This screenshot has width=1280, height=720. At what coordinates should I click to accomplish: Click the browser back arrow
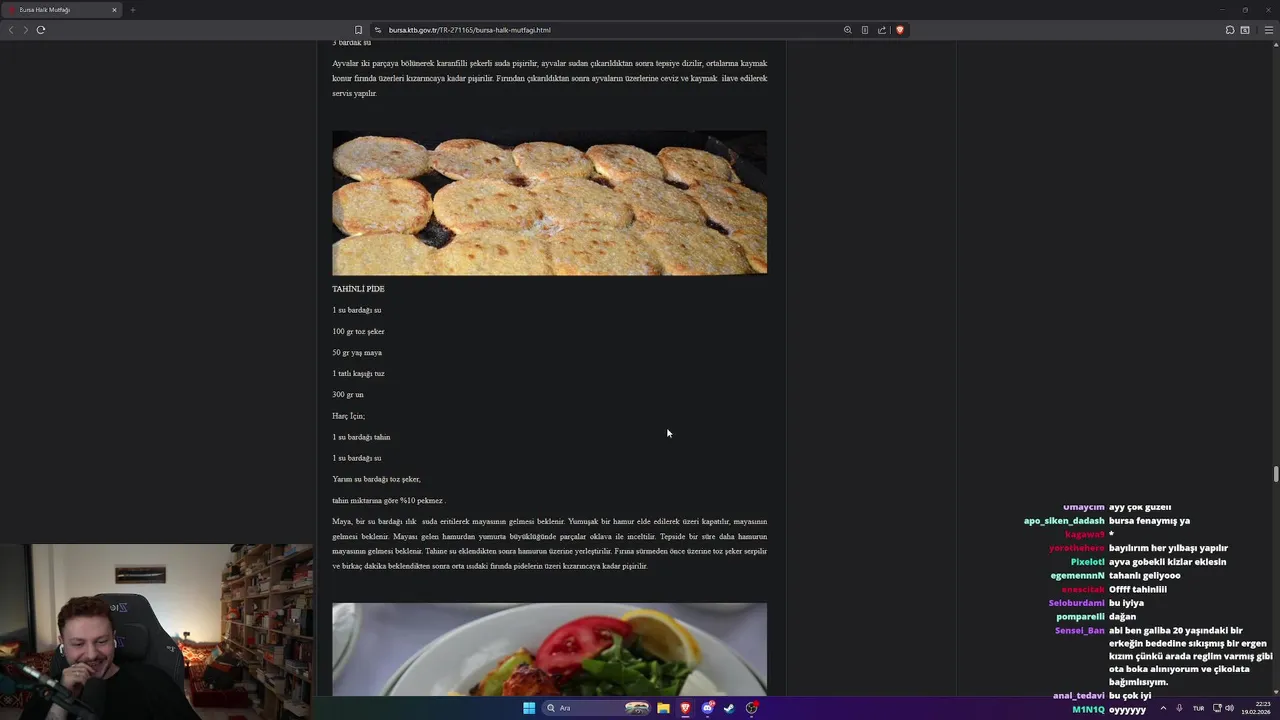click(11, 30)
